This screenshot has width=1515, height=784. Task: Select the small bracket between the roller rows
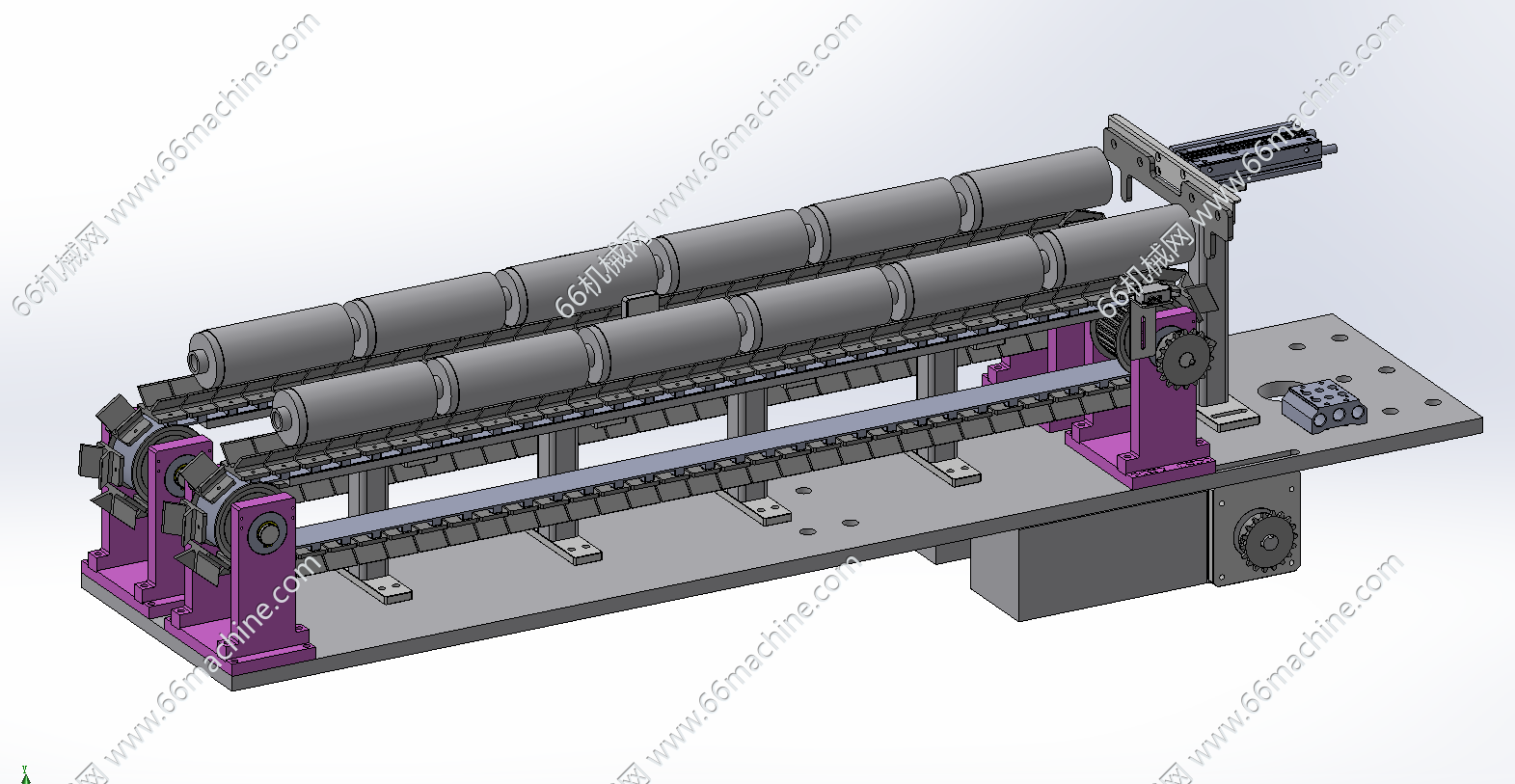click(x=638, y=302)
